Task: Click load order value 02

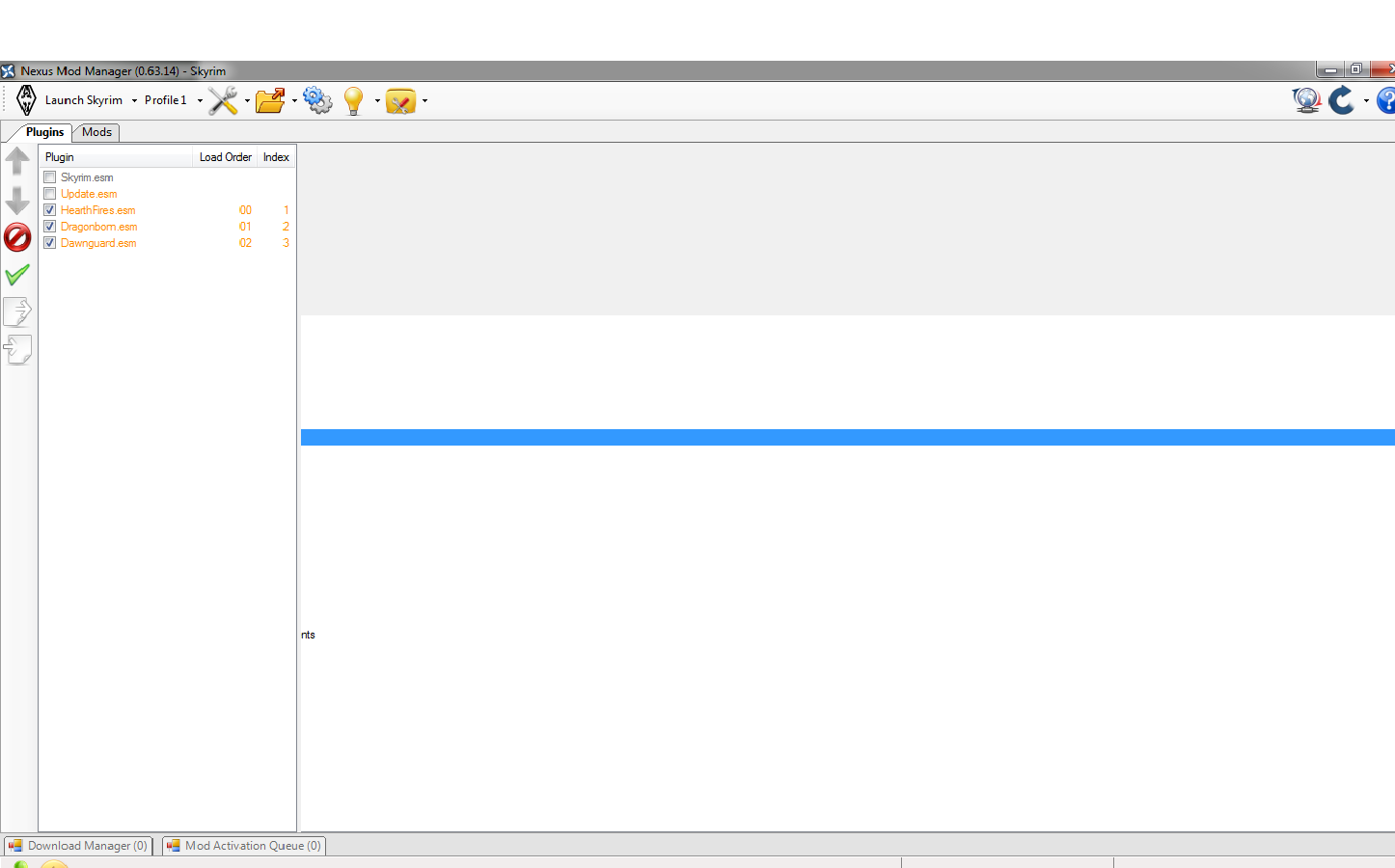Action: click(x=245, y=243)
